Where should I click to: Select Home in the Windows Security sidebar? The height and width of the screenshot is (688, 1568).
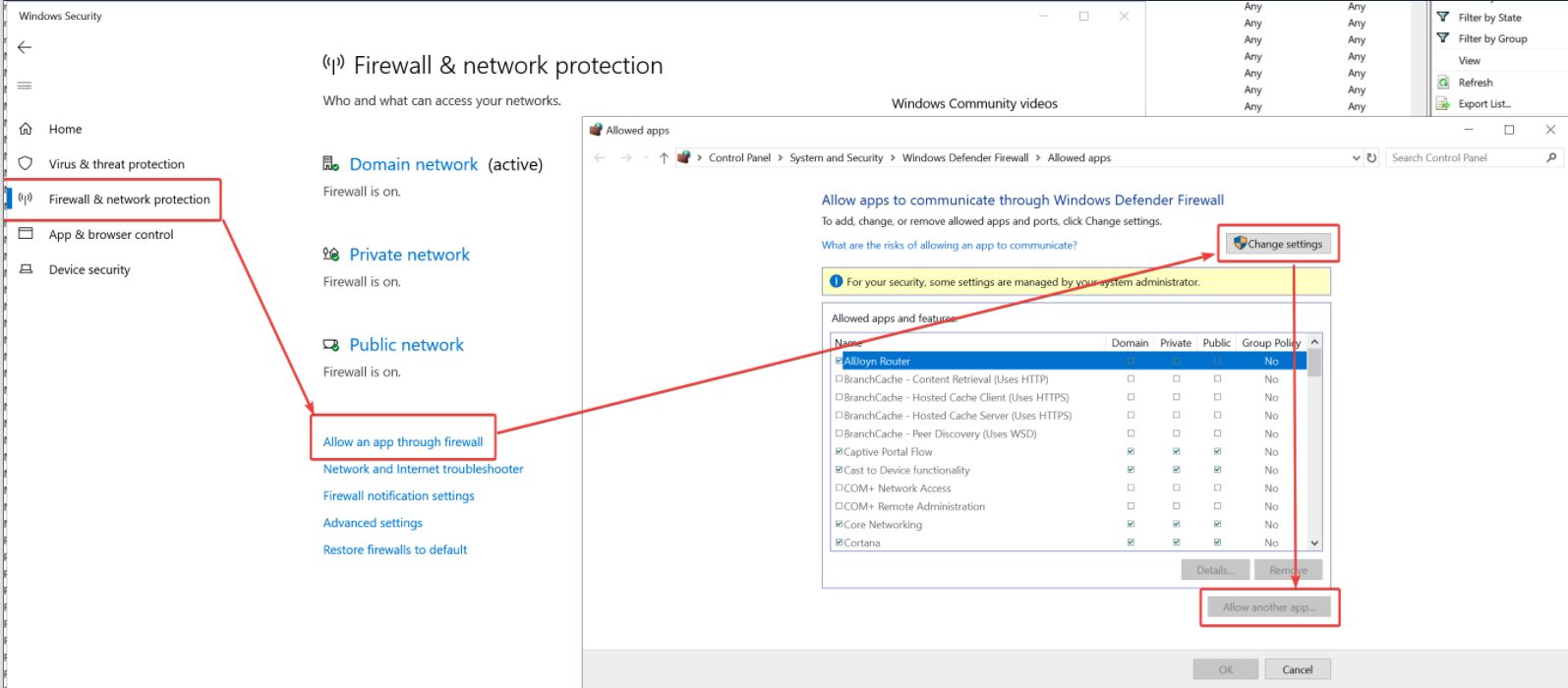[65, 129]
